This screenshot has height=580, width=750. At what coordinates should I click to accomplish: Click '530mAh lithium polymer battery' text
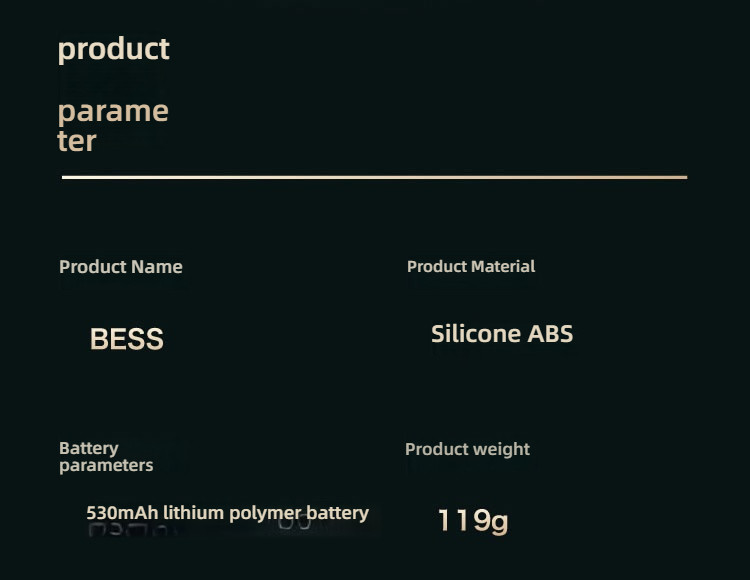228,513
